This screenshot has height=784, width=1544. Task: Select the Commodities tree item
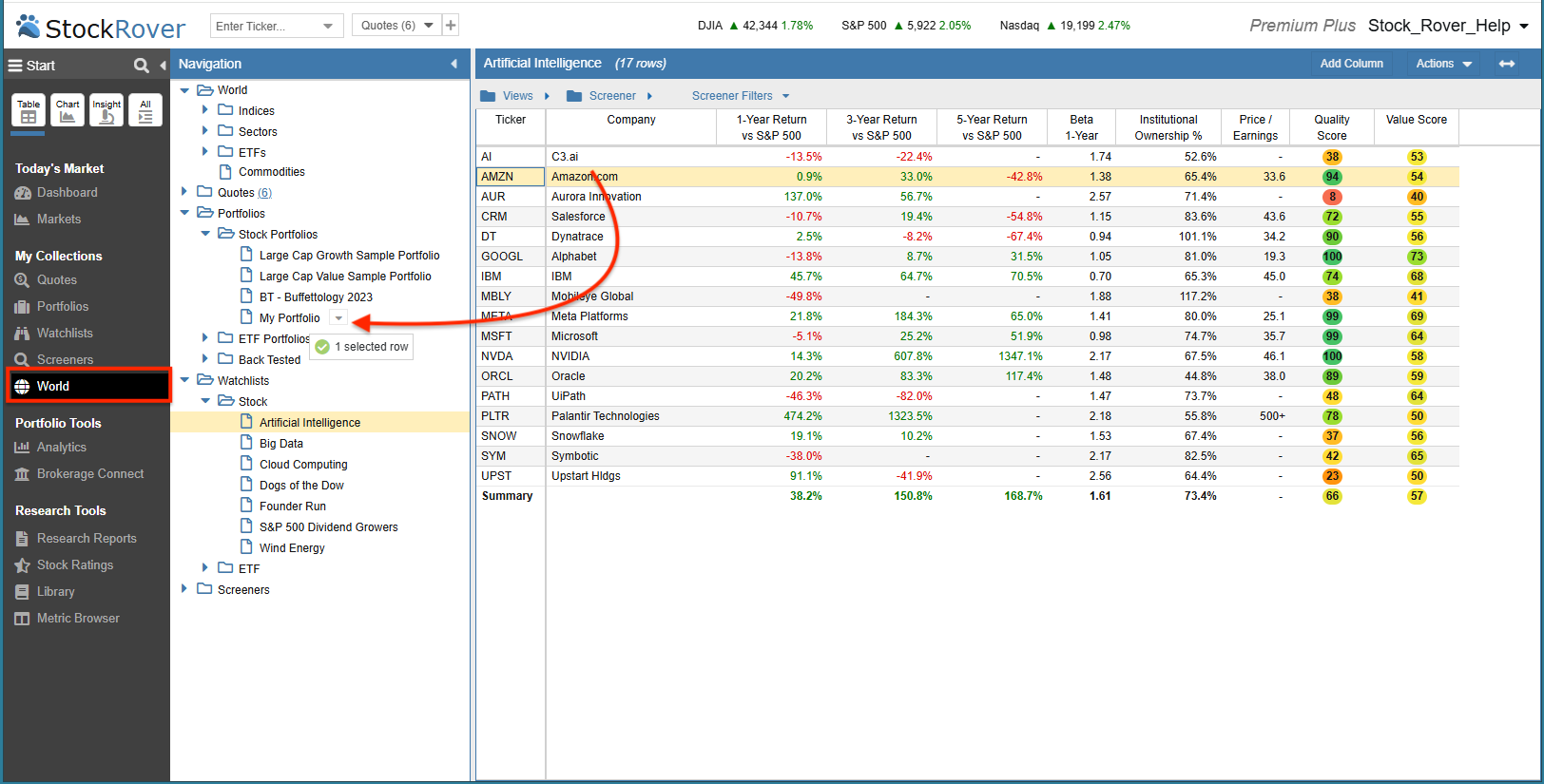pos(272,172)
